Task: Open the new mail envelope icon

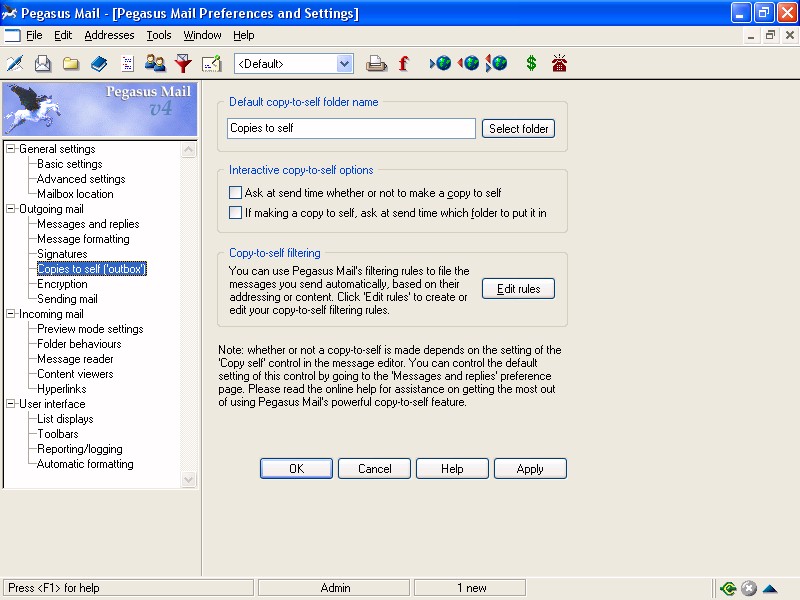Action: pos(43,64)
